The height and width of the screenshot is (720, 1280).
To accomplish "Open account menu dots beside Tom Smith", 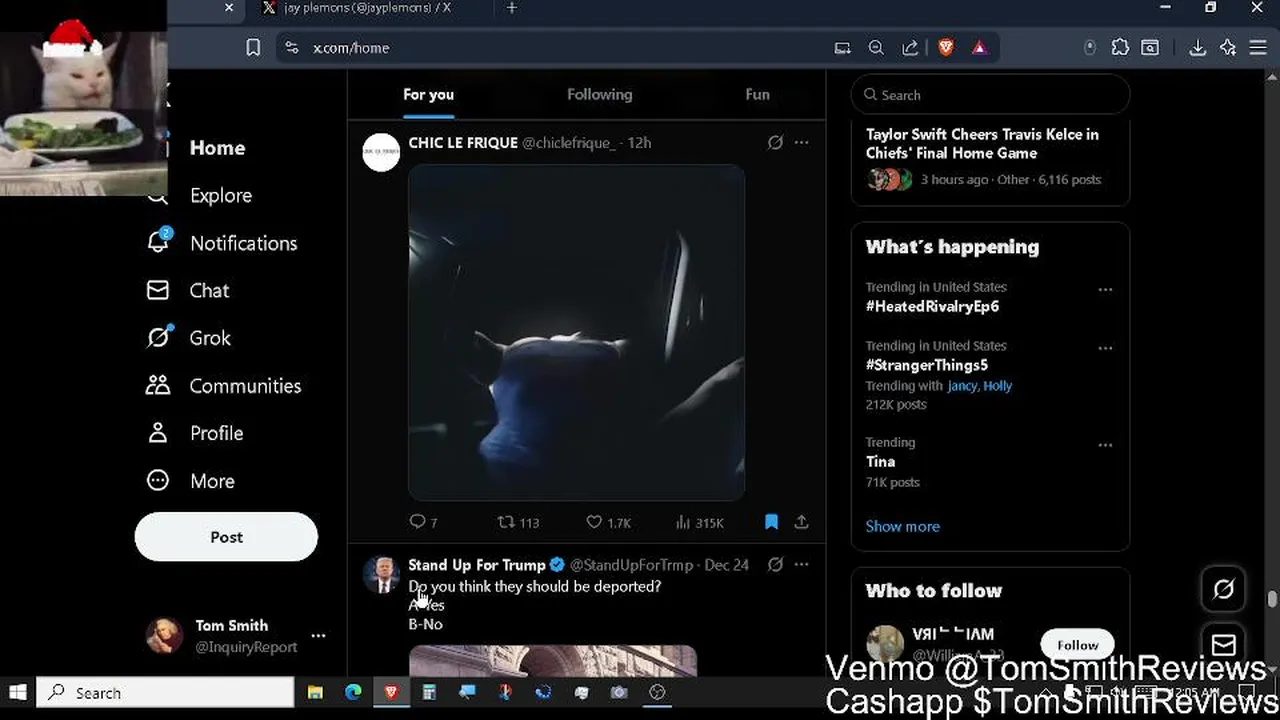I will pos(318,636).
